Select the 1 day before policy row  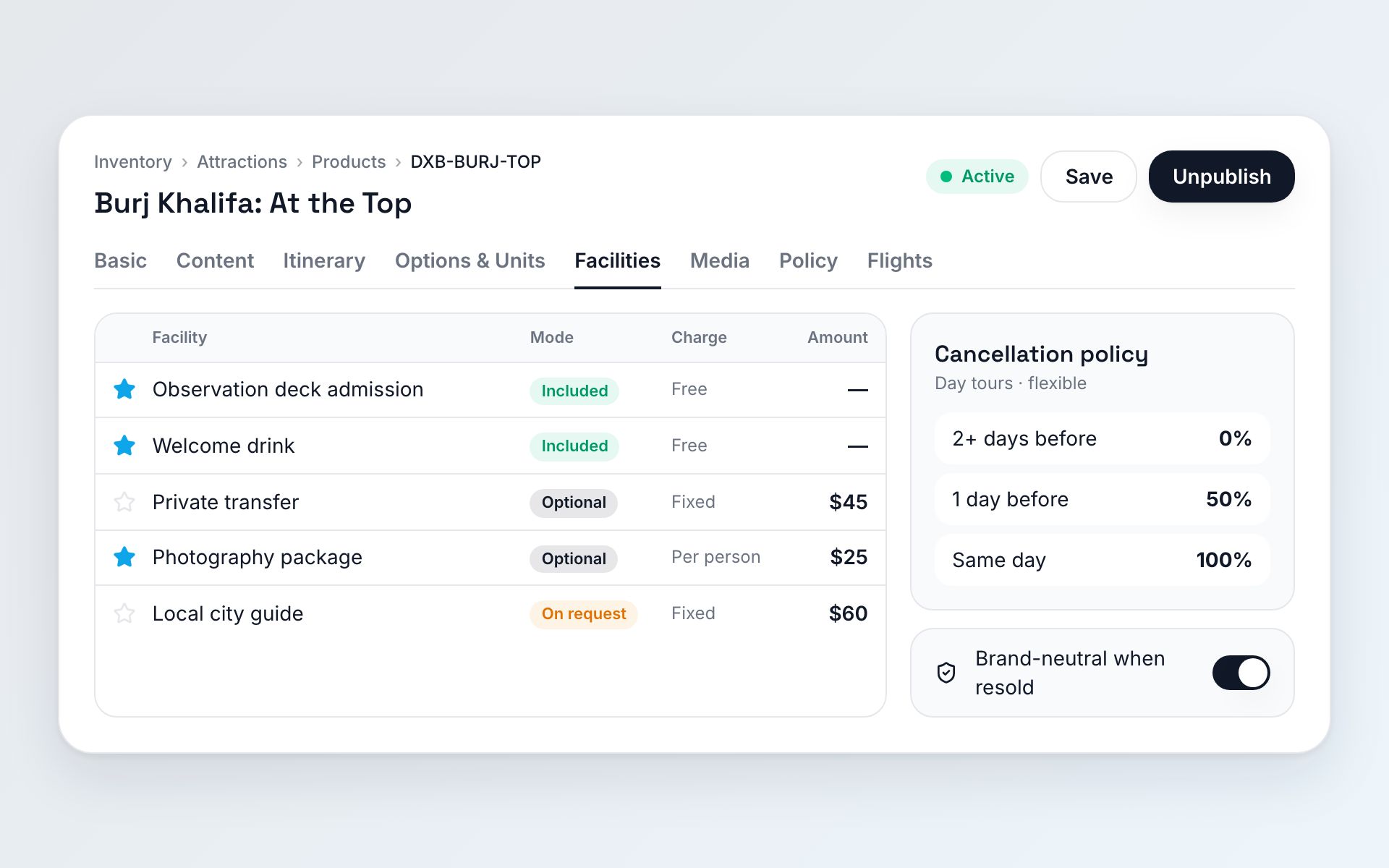tap(1102, 499)
